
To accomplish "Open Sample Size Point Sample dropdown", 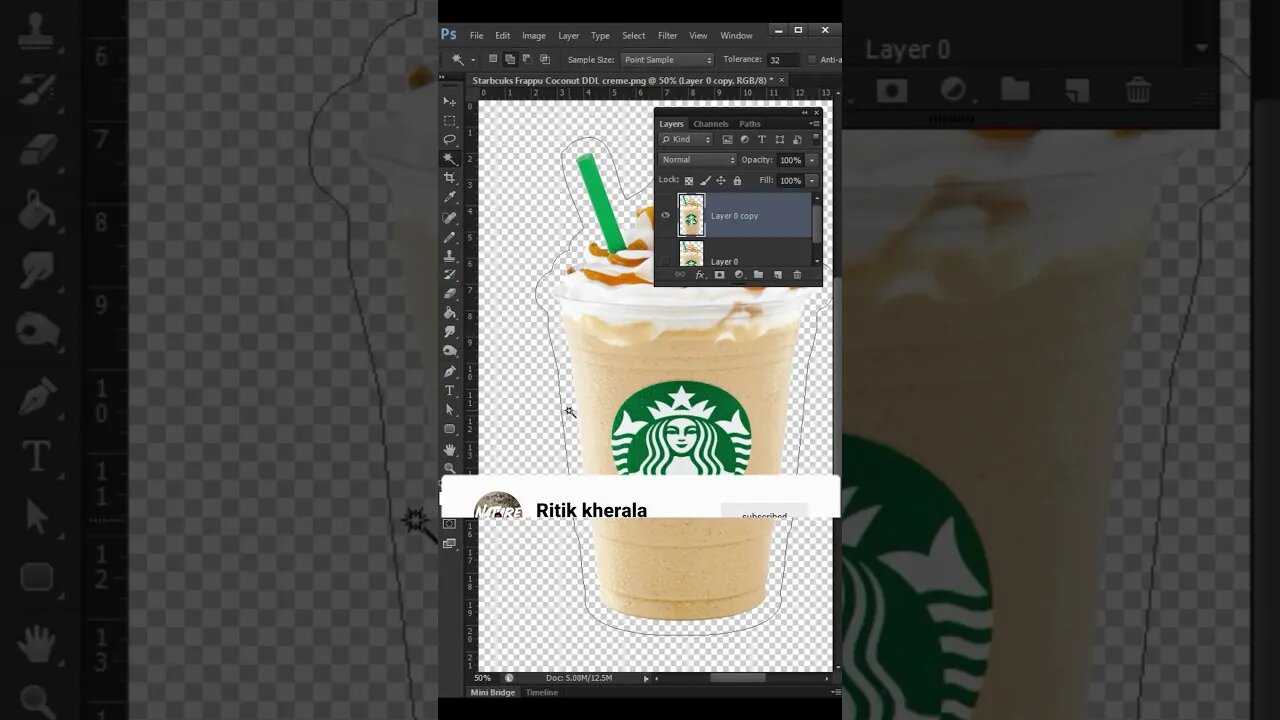I will [667, 60].
